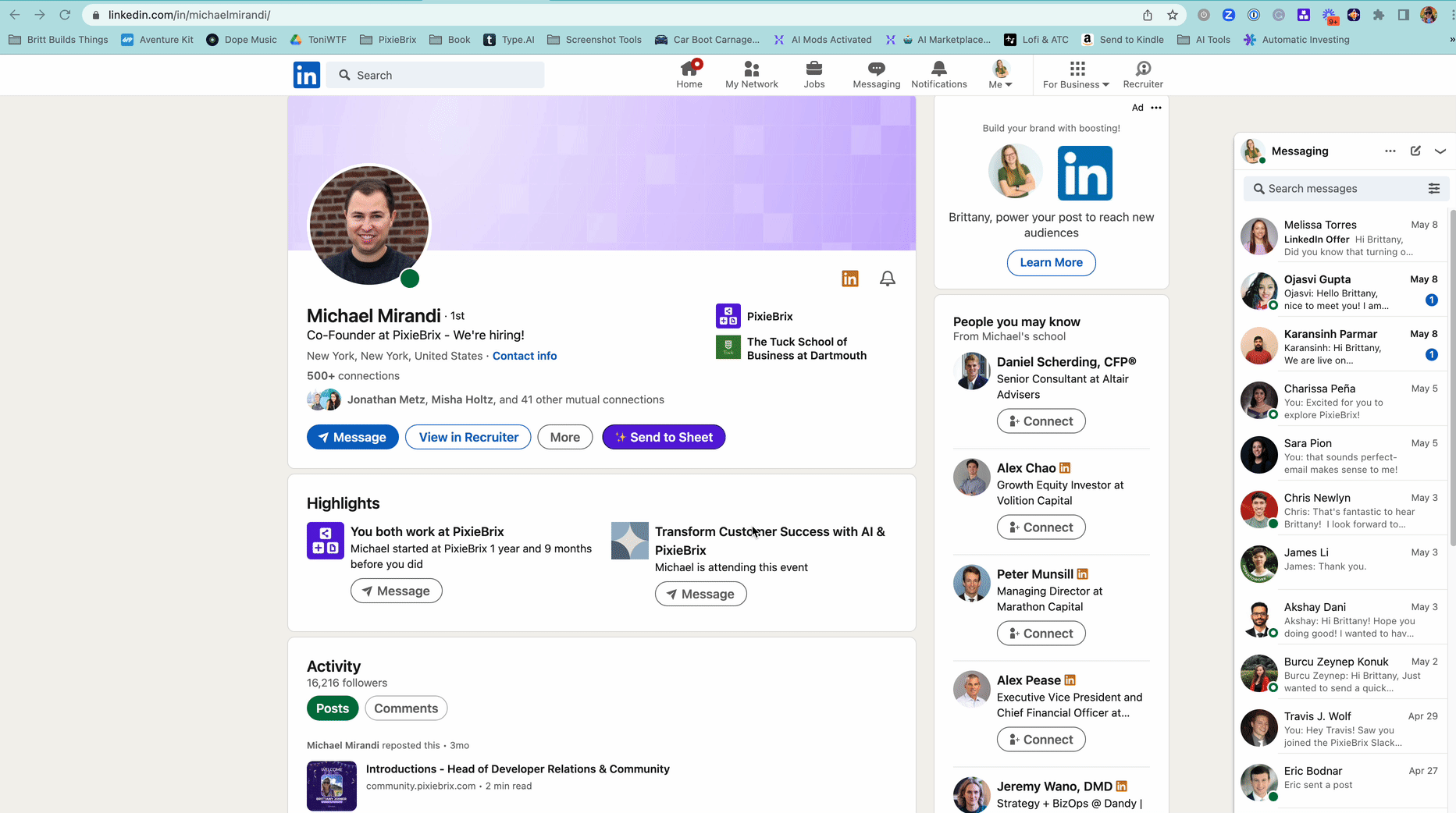
Task: Open the Notifications bell in nav
Action: (x=938, y=74)
